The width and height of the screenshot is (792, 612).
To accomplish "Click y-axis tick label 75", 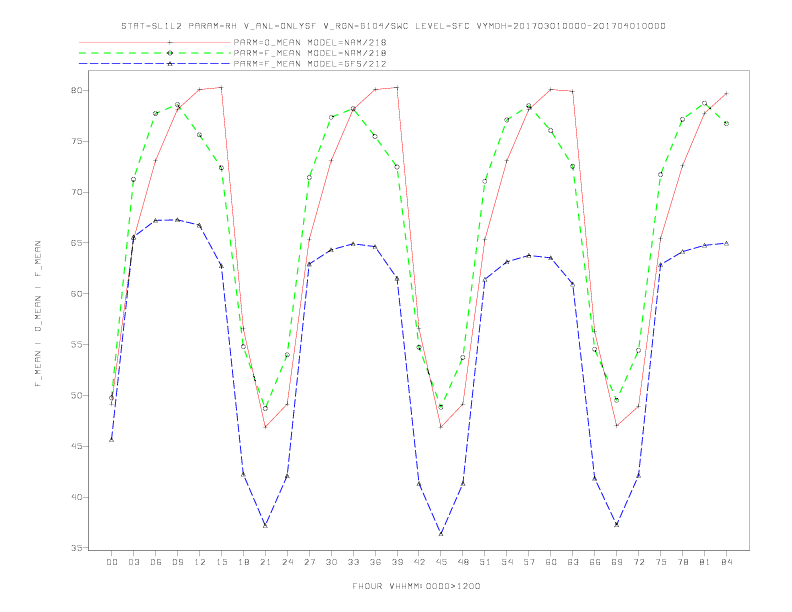I will pos(76,141).
